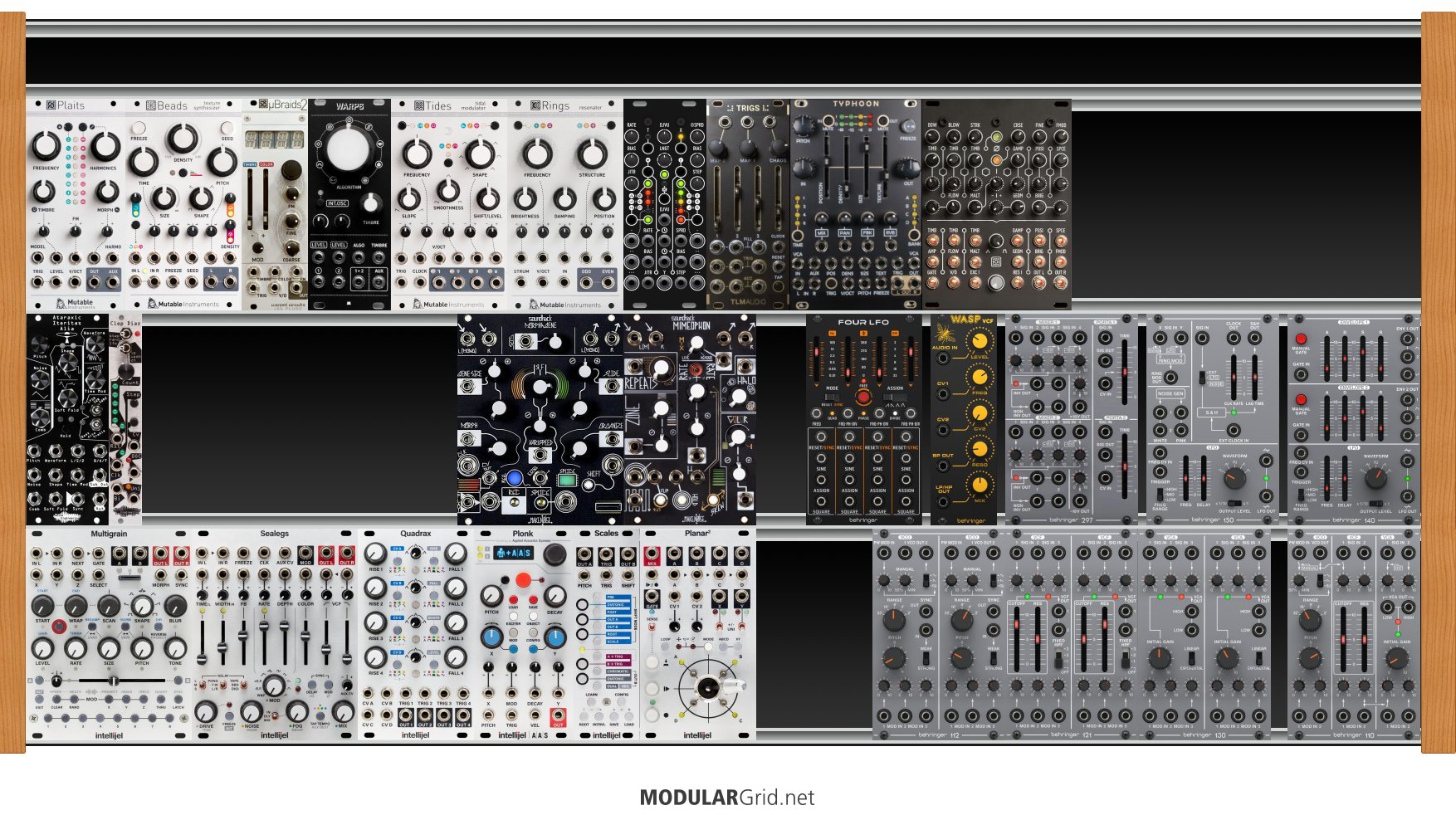Click the Behringer 140 WAVEFORM knob

[x=1375, y=479]
